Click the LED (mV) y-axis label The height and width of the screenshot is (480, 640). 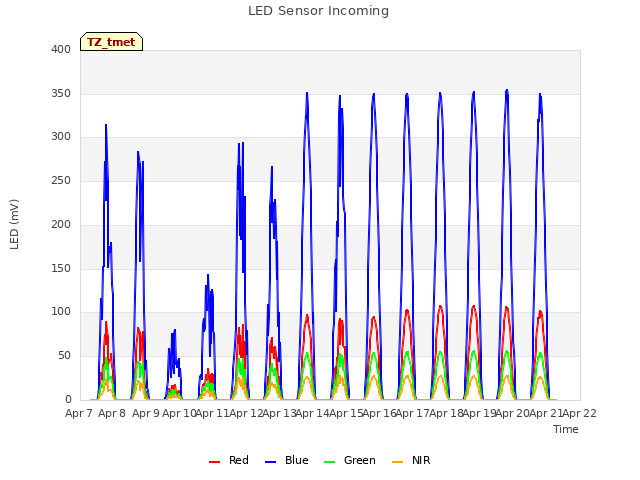[x=14, y=224]
